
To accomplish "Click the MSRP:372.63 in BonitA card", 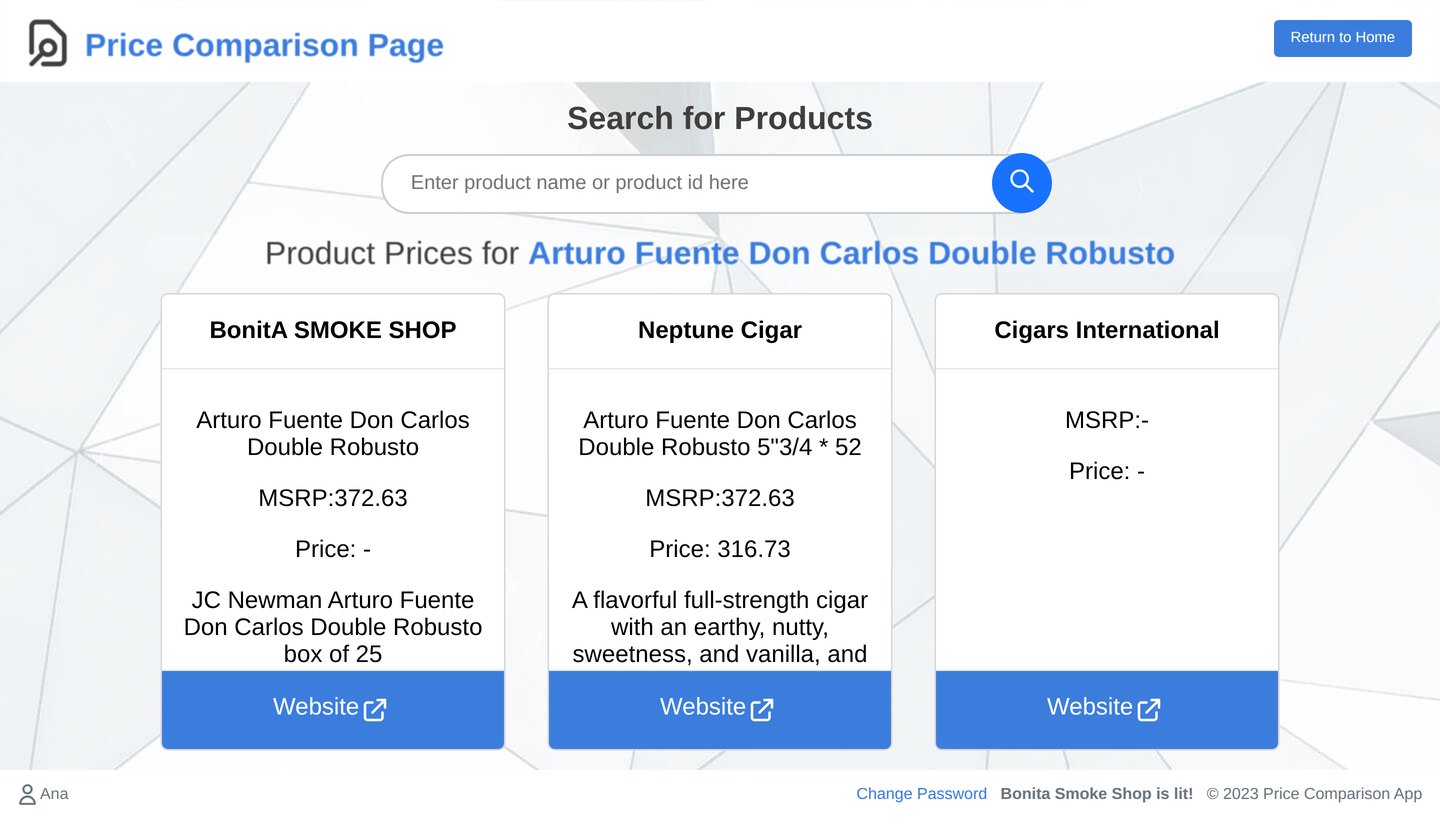I will pos(333,498).
